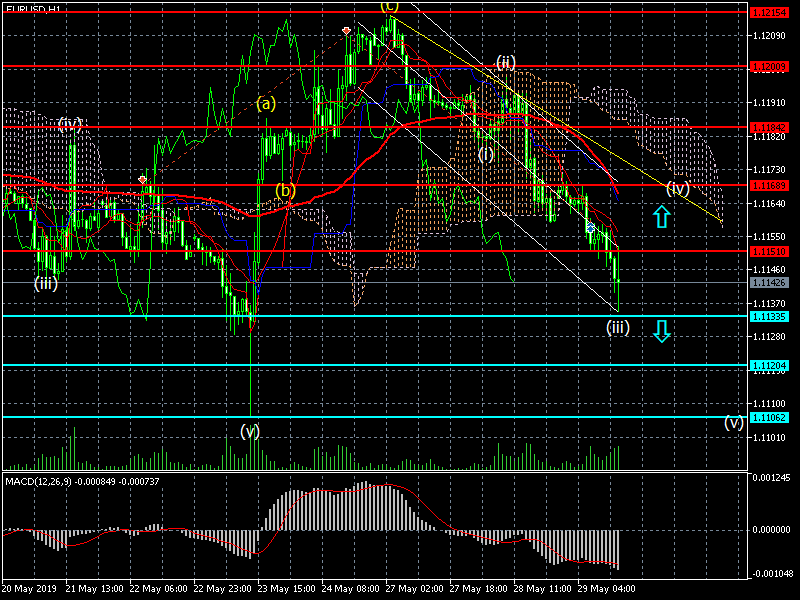Select the gray 1.11426 current price tag
This screenshot has height=600, width=800.
pos(773,283)
